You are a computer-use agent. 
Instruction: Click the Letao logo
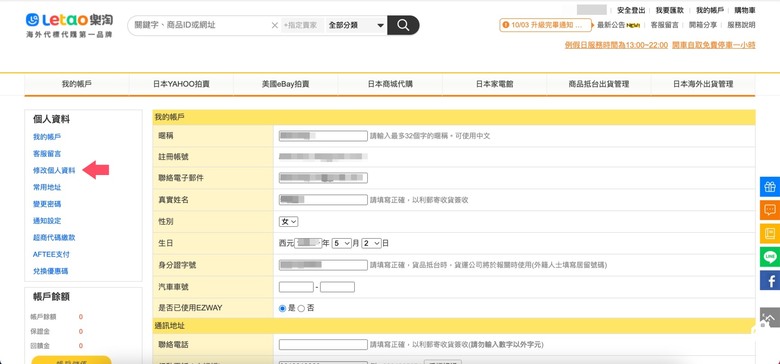tap(69, 25)
